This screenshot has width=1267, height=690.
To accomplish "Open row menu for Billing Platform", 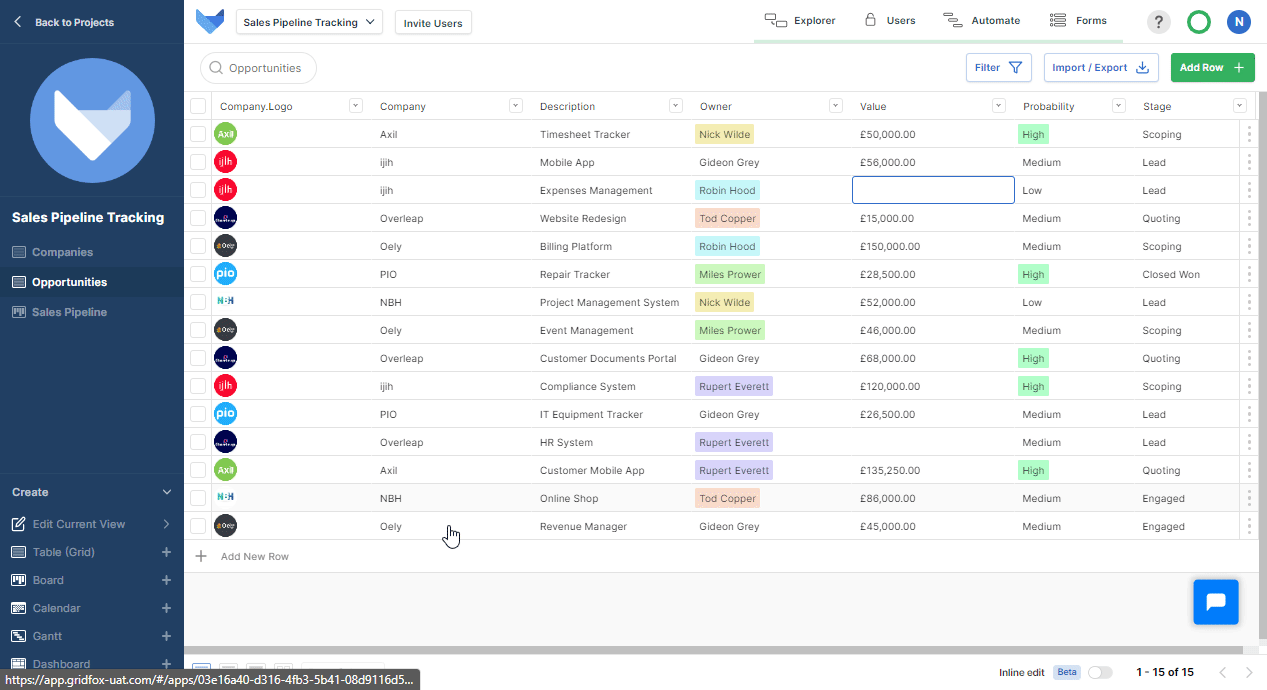I will 1249,246.
